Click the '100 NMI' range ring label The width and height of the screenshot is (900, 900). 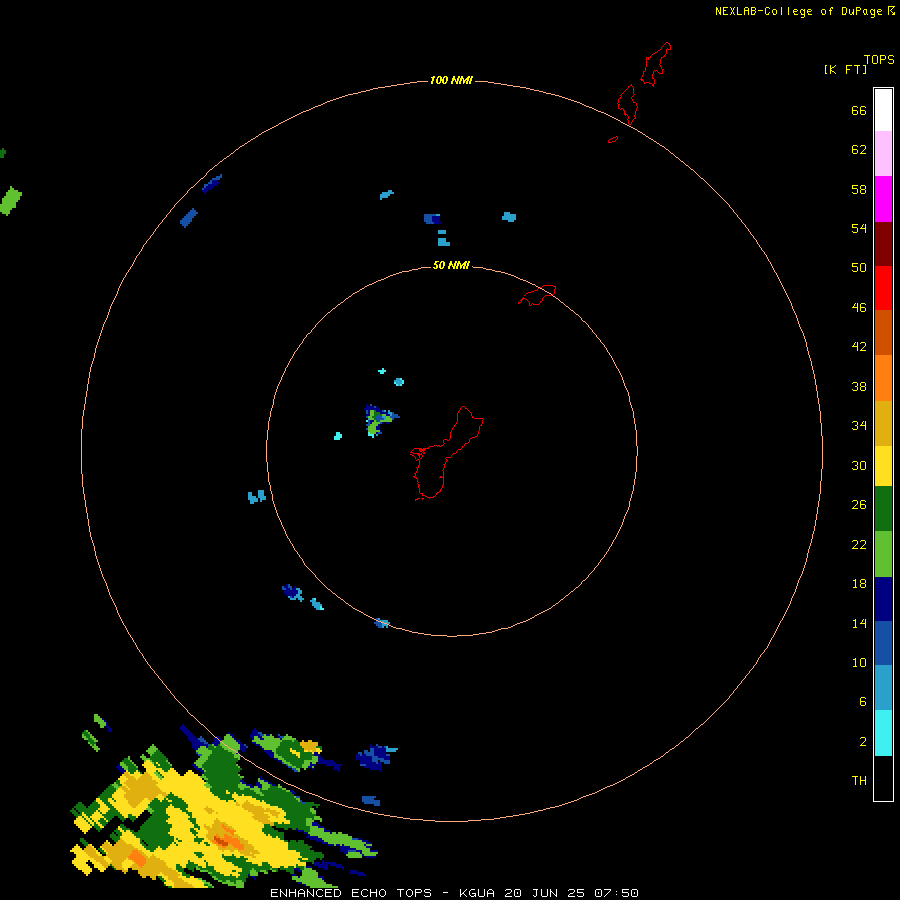coord(451,80)
